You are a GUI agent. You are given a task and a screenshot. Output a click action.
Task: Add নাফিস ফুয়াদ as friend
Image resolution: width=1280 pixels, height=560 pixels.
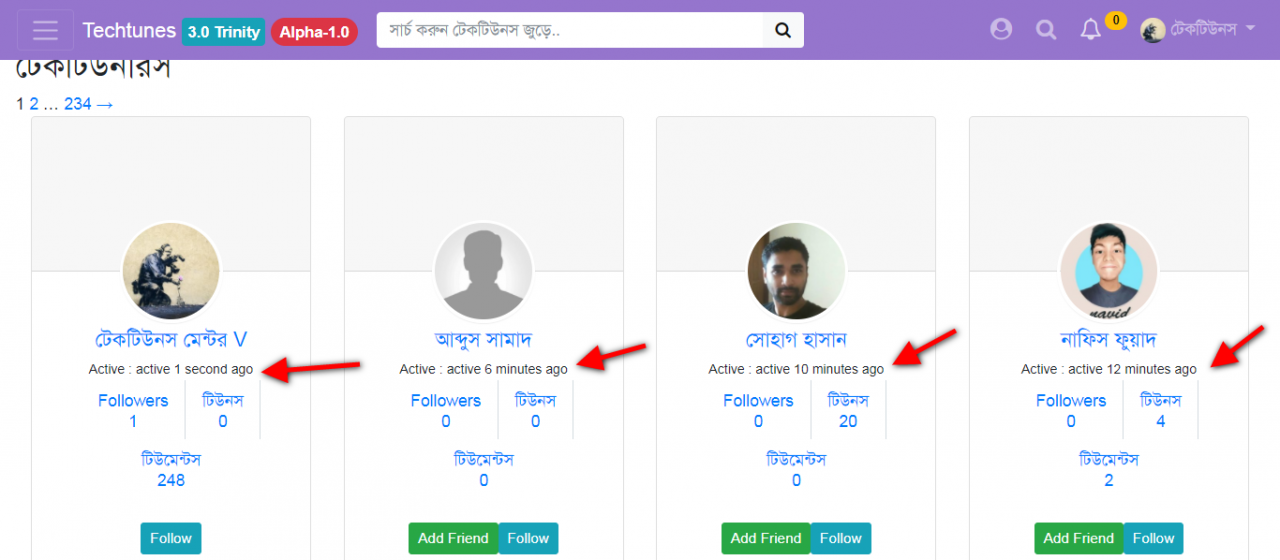pos(1078,538)
